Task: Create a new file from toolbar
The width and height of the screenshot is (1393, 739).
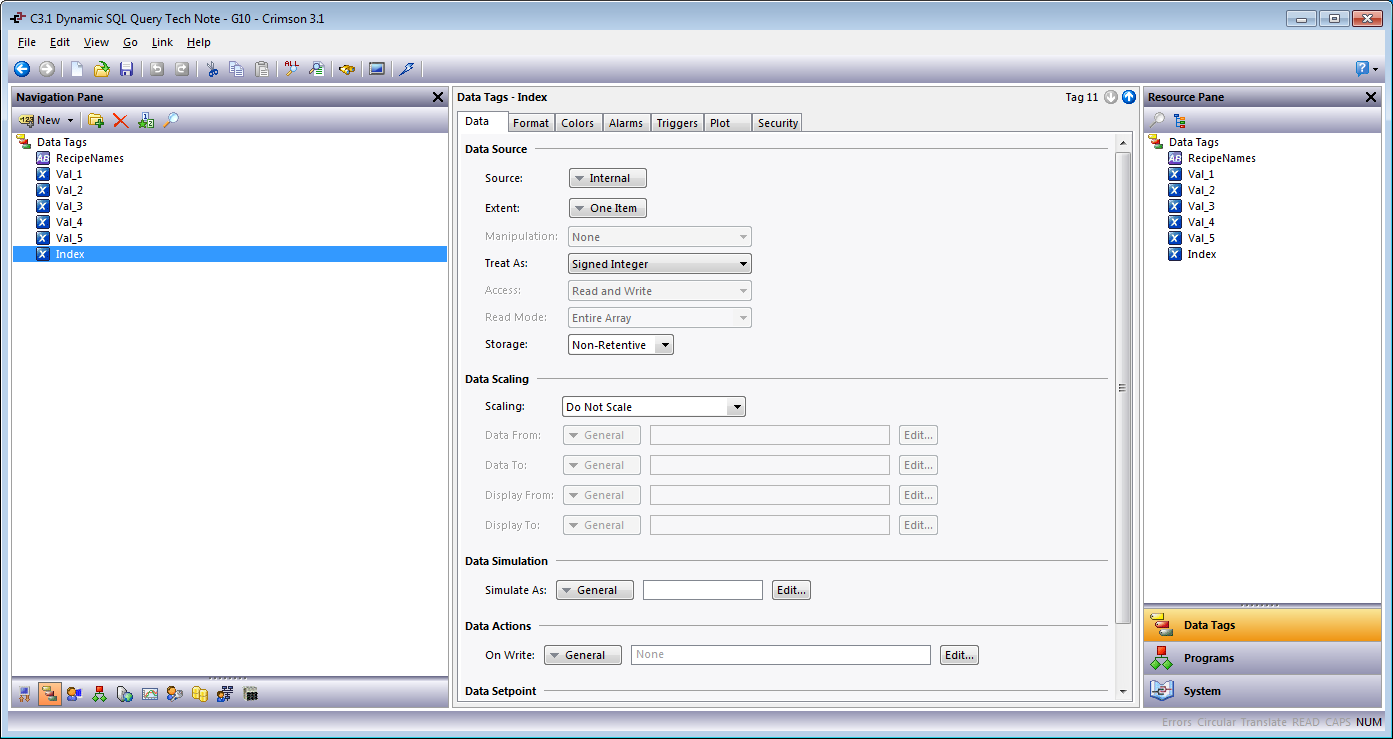Action: 76,69
